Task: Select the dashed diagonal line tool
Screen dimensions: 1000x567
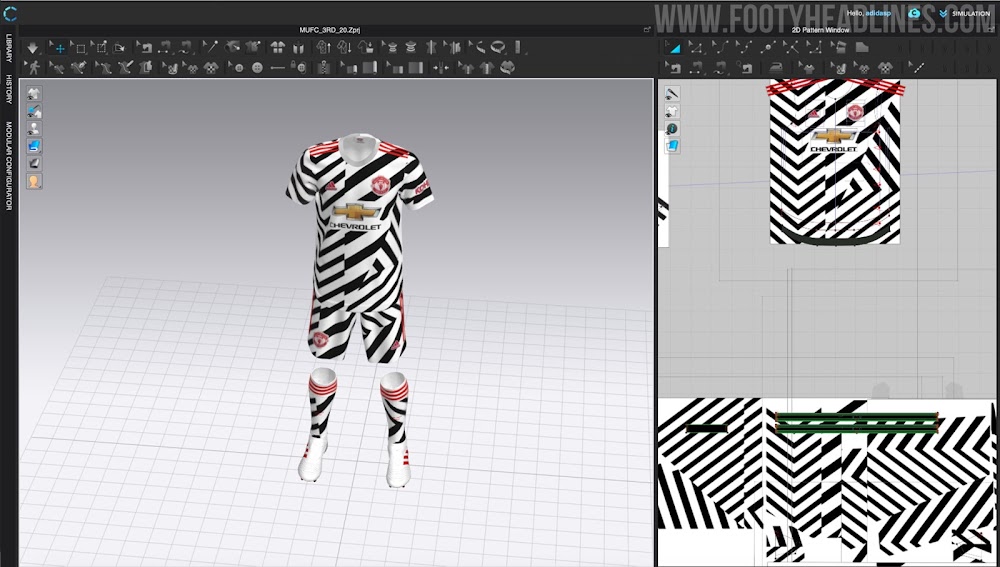Action: [917, 67]
